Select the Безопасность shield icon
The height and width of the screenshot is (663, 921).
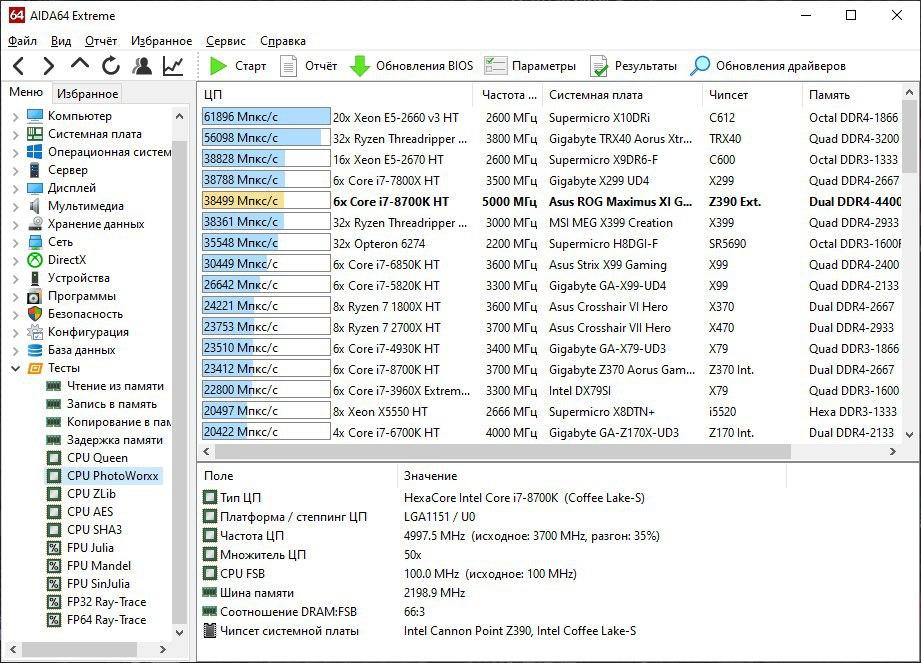coord(35,314)
